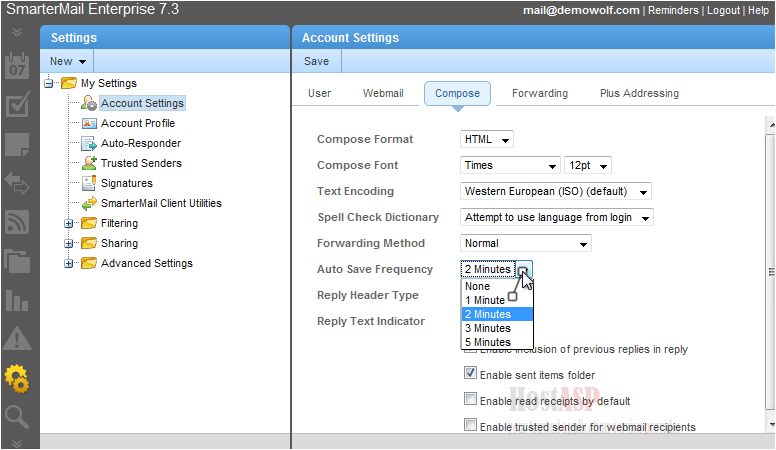
Task: Click the My Settings folder icon
Action: (69, 83)
